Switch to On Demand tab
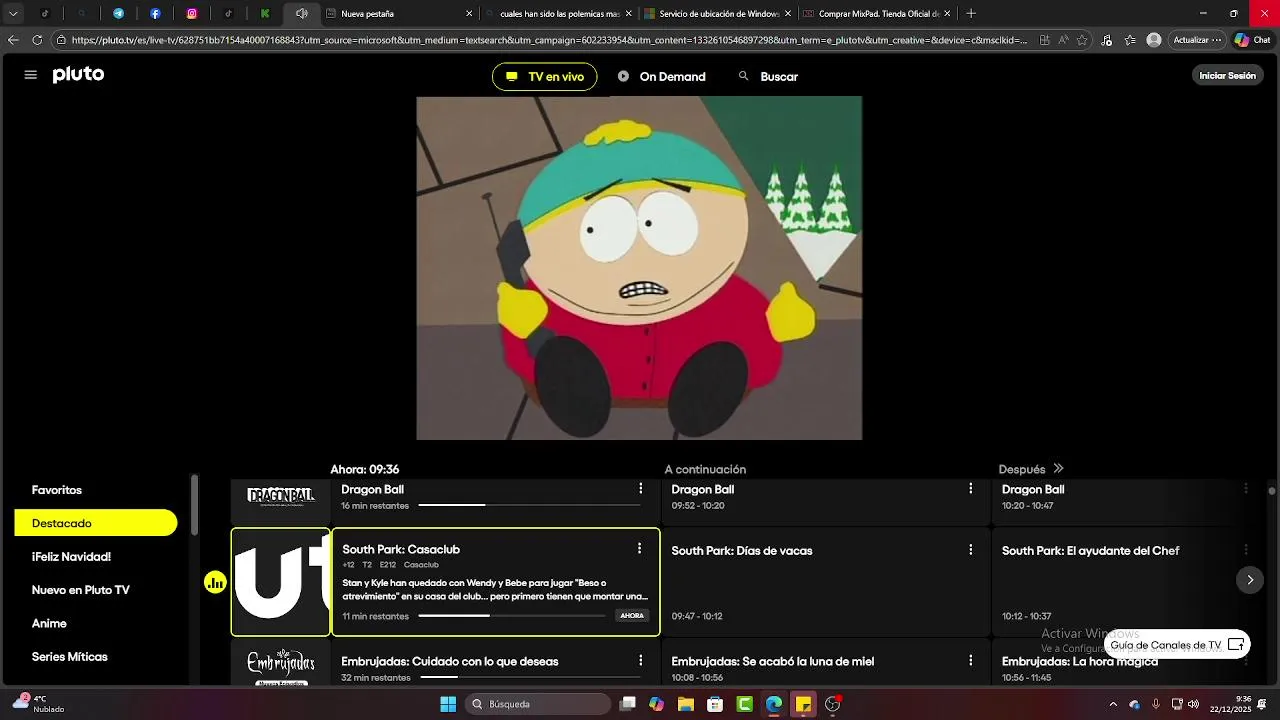1280x720 pixels. (661, 77)
